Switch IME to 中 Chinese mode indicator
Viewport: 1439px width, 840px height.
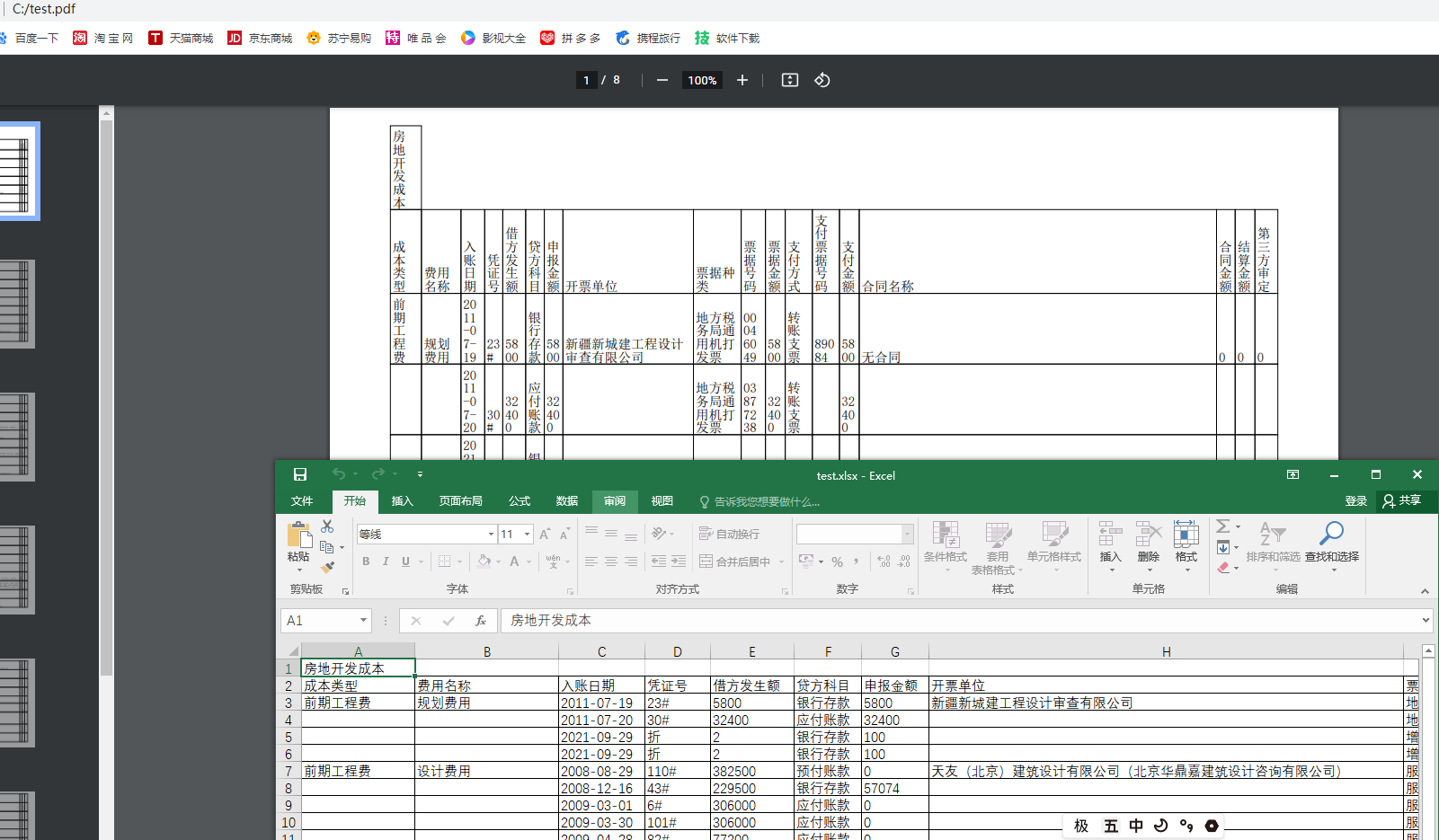tap(1136, 826)
